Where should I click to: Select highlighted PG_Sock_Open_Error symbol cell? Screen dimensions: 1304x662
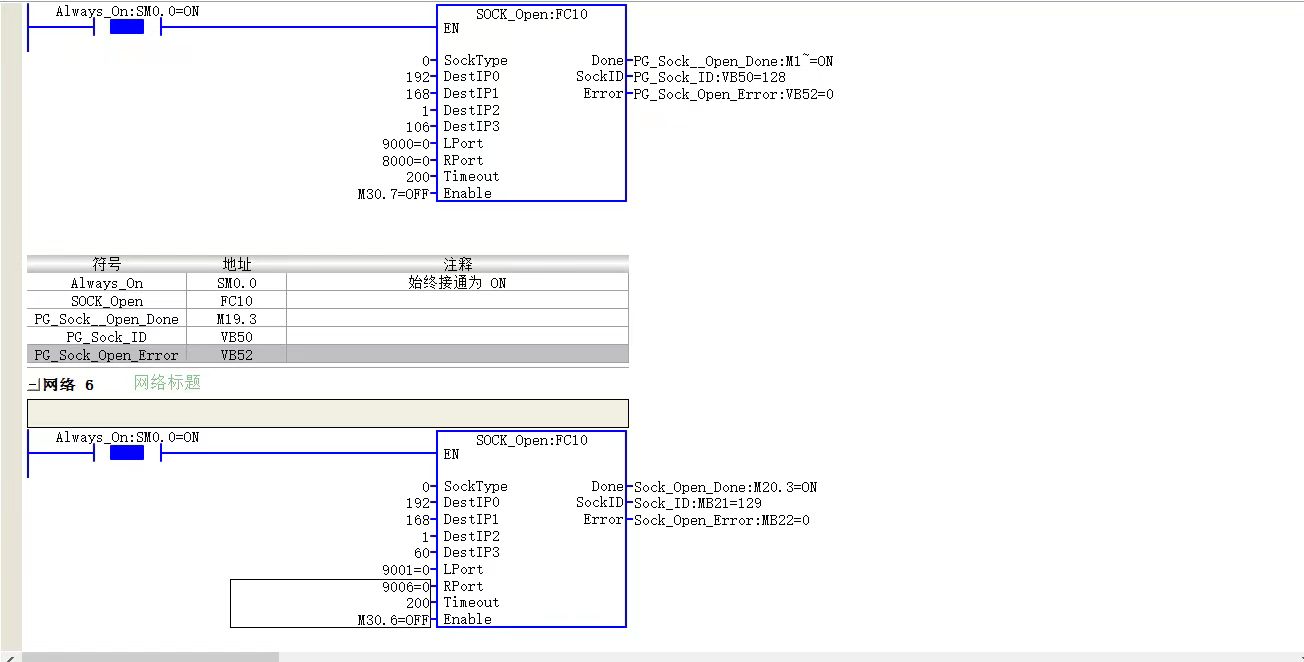107,355
